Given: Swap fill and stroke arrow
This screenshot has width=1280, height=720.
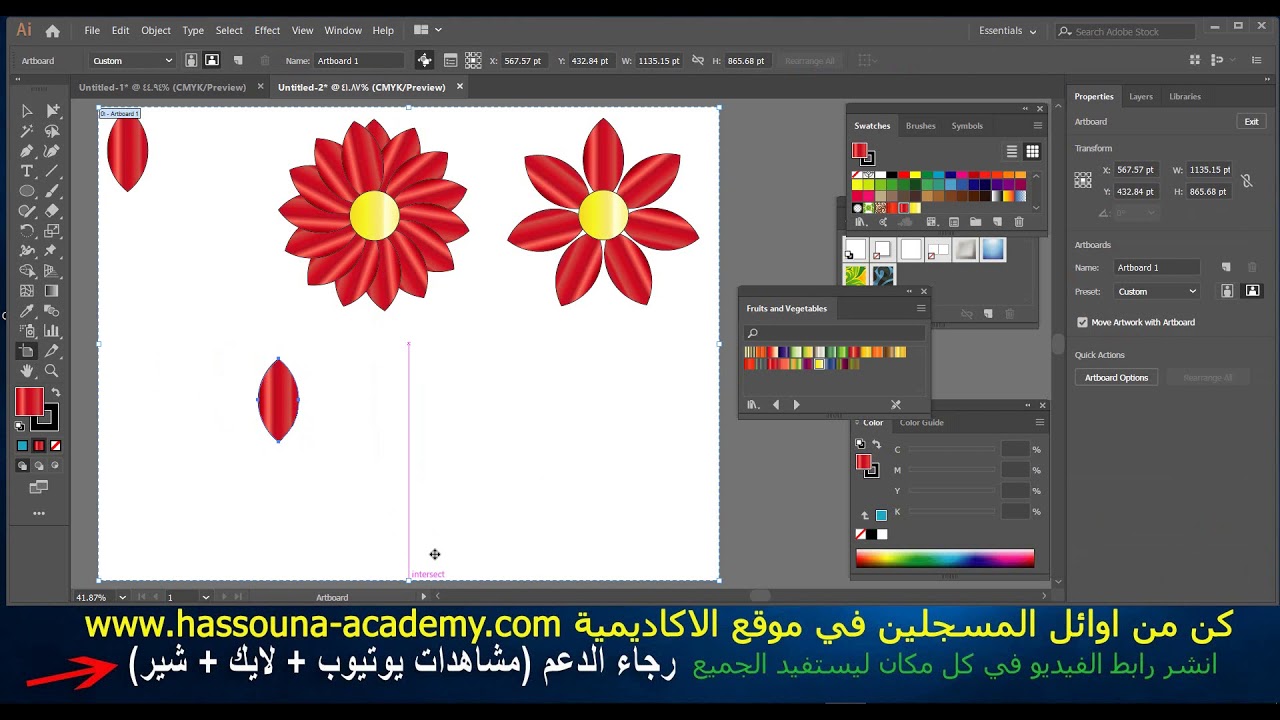Looking at the screenshot, I should [x=56, y=392].
